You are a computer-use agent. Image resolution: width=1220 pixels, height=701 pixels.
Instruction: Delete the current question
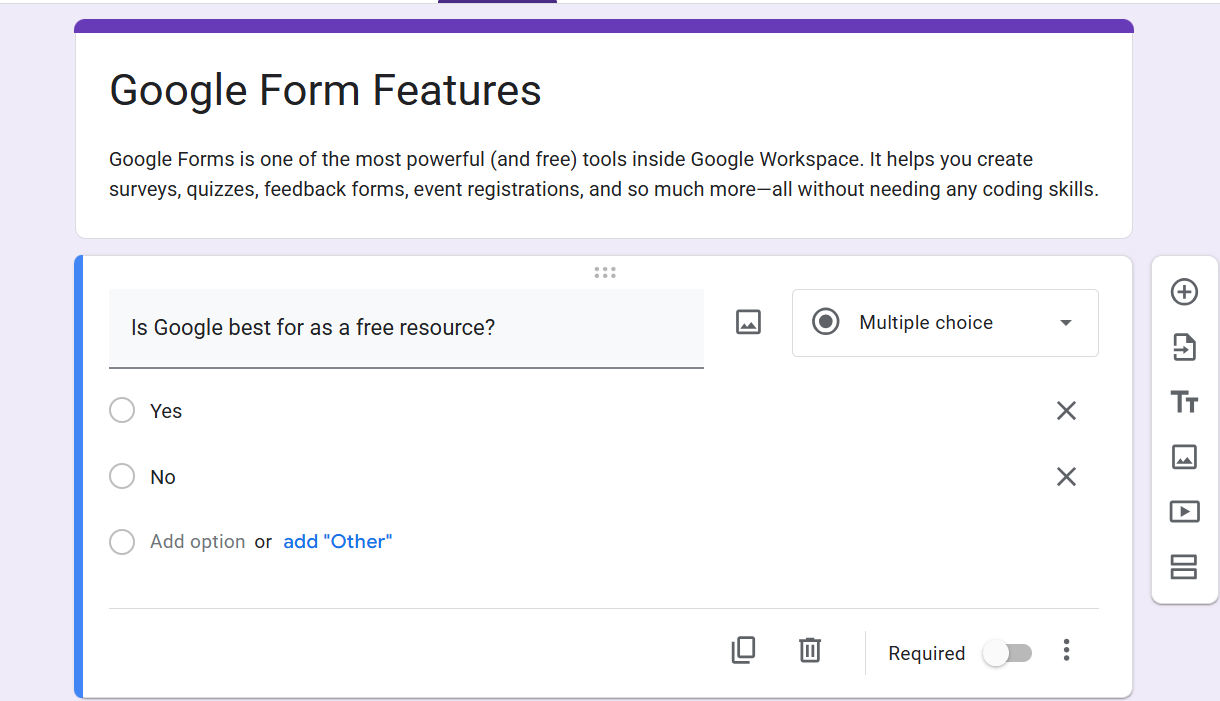click(810, 650)
